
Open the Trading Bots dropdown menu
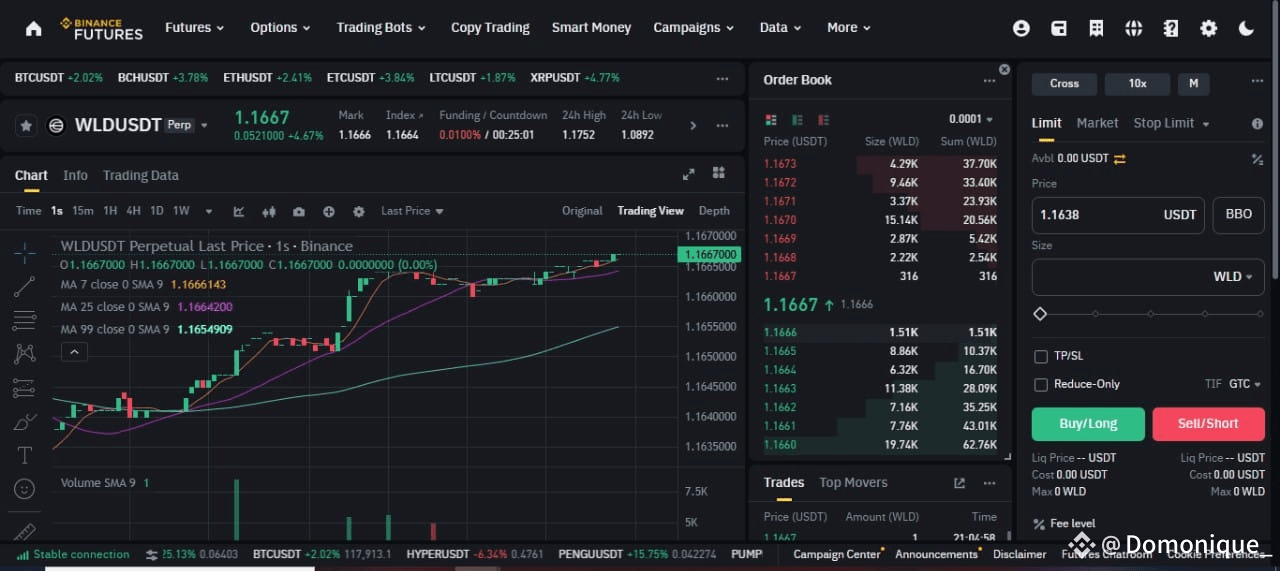(382, 28)
